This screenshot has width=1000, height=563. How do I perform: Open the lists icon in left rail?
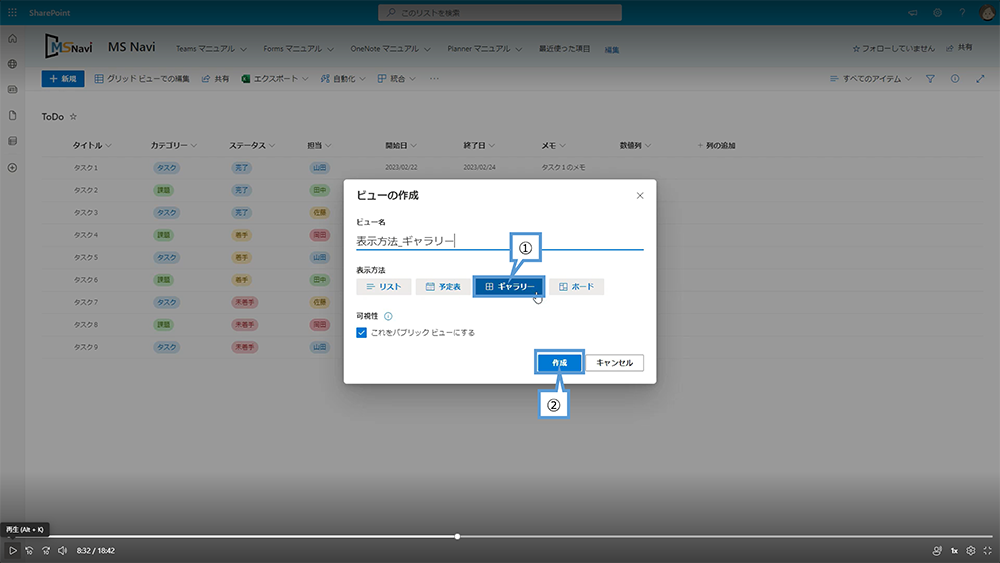point(12,141)
